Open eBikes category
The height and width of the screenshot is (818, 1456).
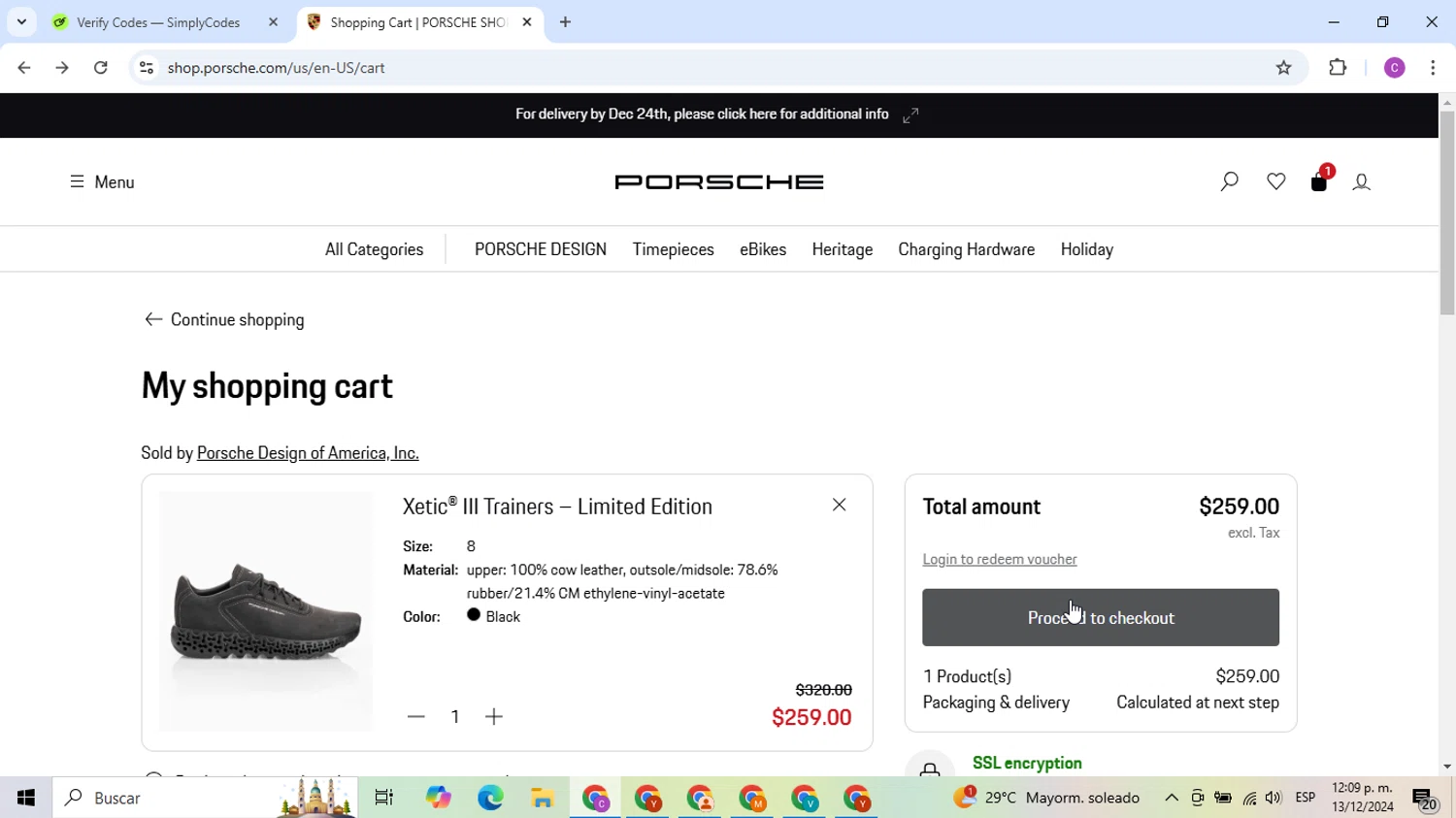point(763,249)
